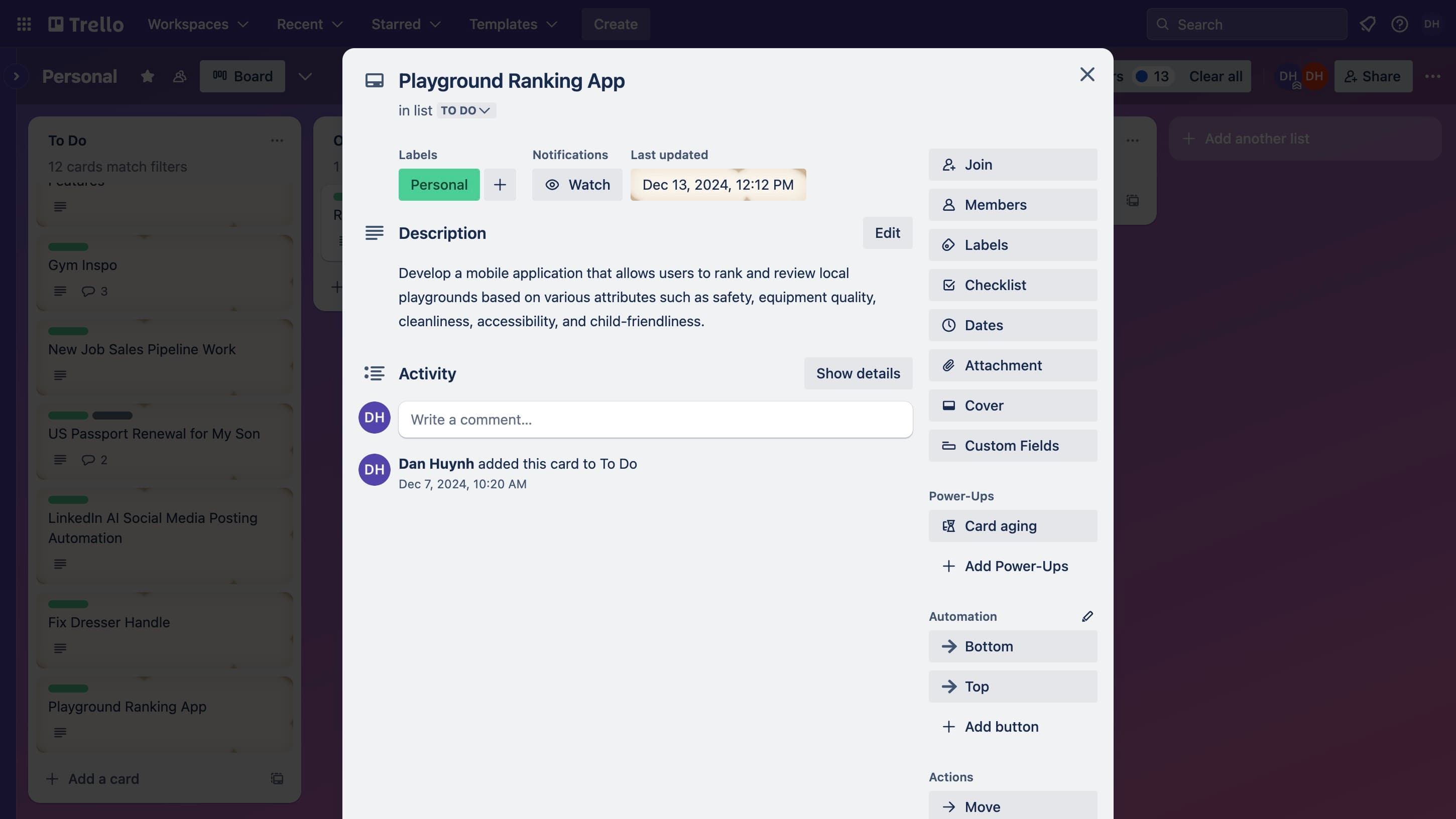Open the TO DO list dropdown in card header
Screen dimensions: 1456x819
coord(466,110)
